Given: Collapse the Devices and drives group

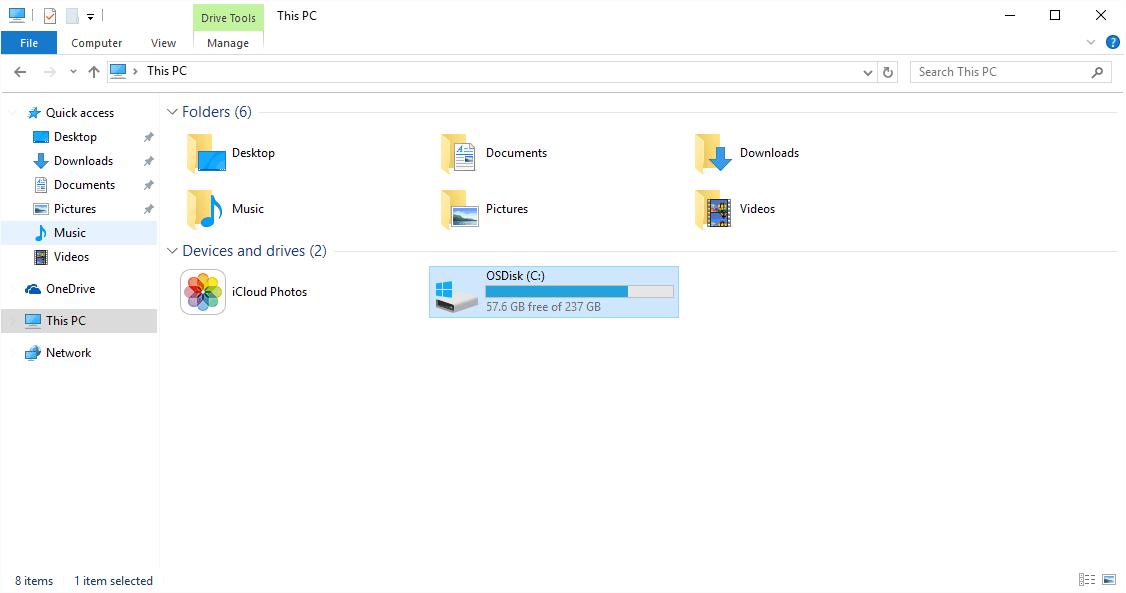Looking at the screenshot, I should pyautogui.click(x=172, y=251).
